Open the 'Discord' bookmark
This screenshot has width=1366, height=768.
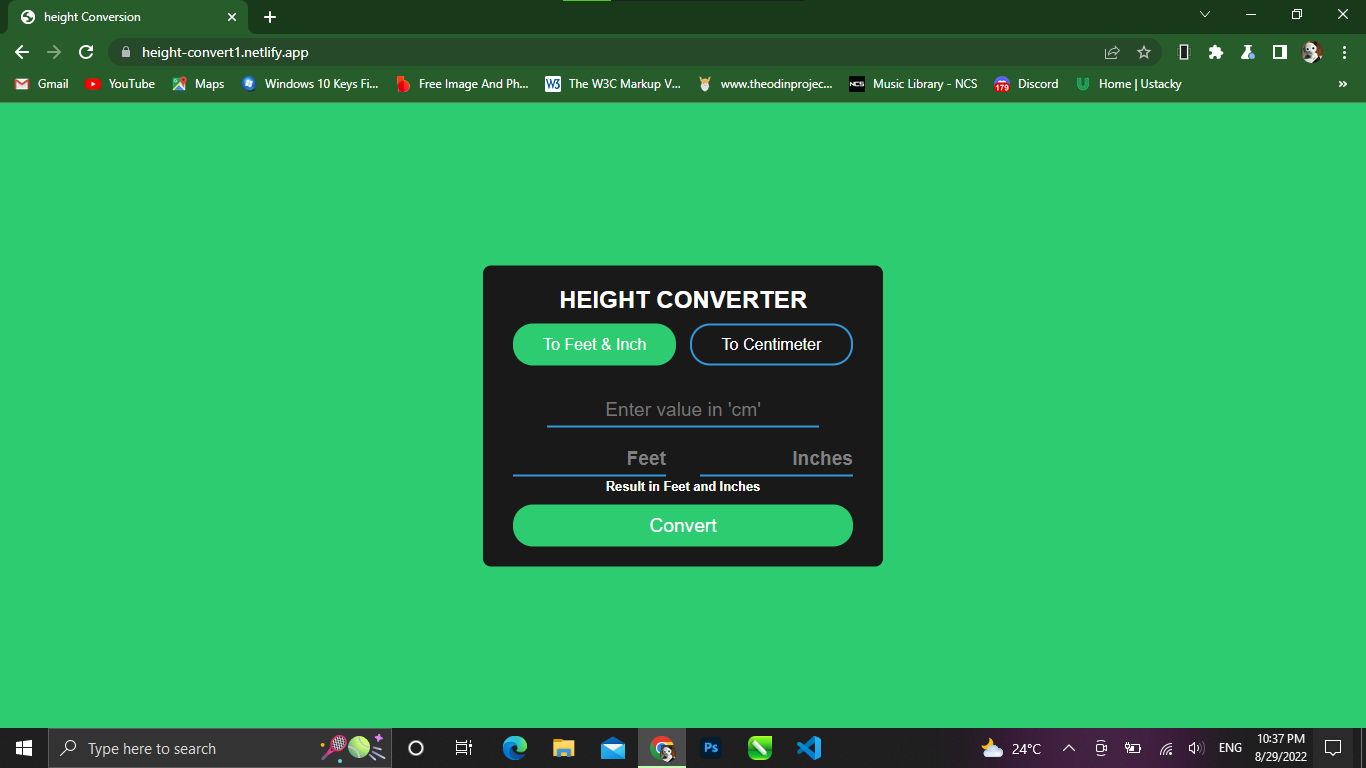pyautogui.click(x=1026, y=84)
